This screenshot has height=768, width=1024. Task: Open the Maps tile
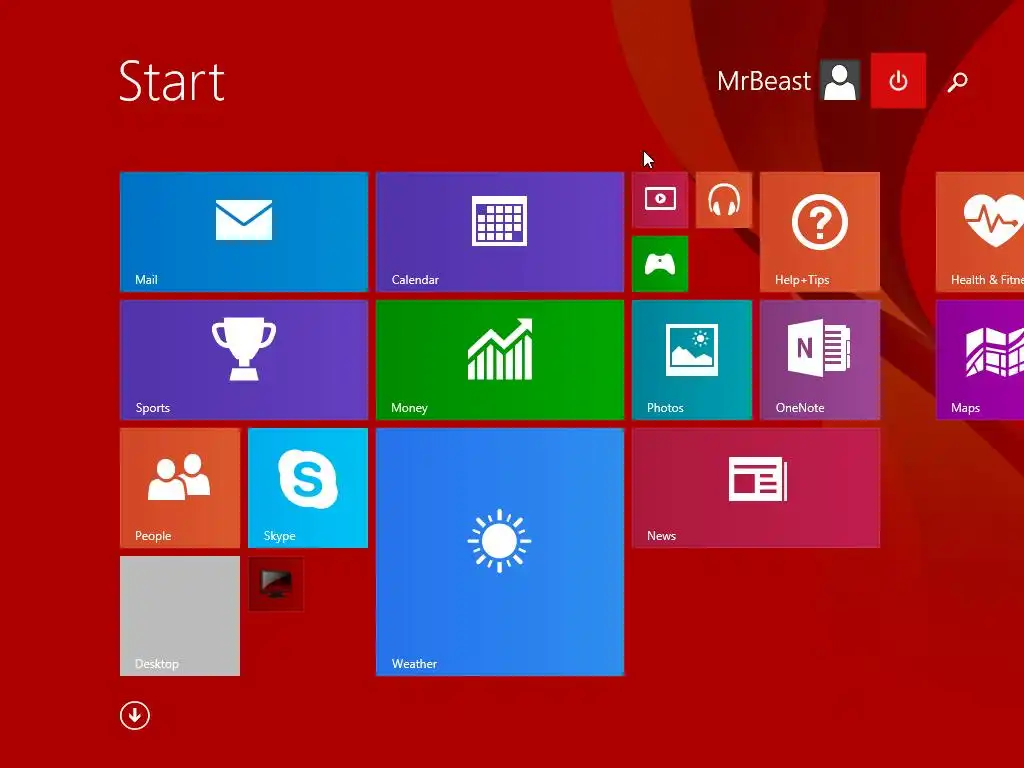(980, 360)
